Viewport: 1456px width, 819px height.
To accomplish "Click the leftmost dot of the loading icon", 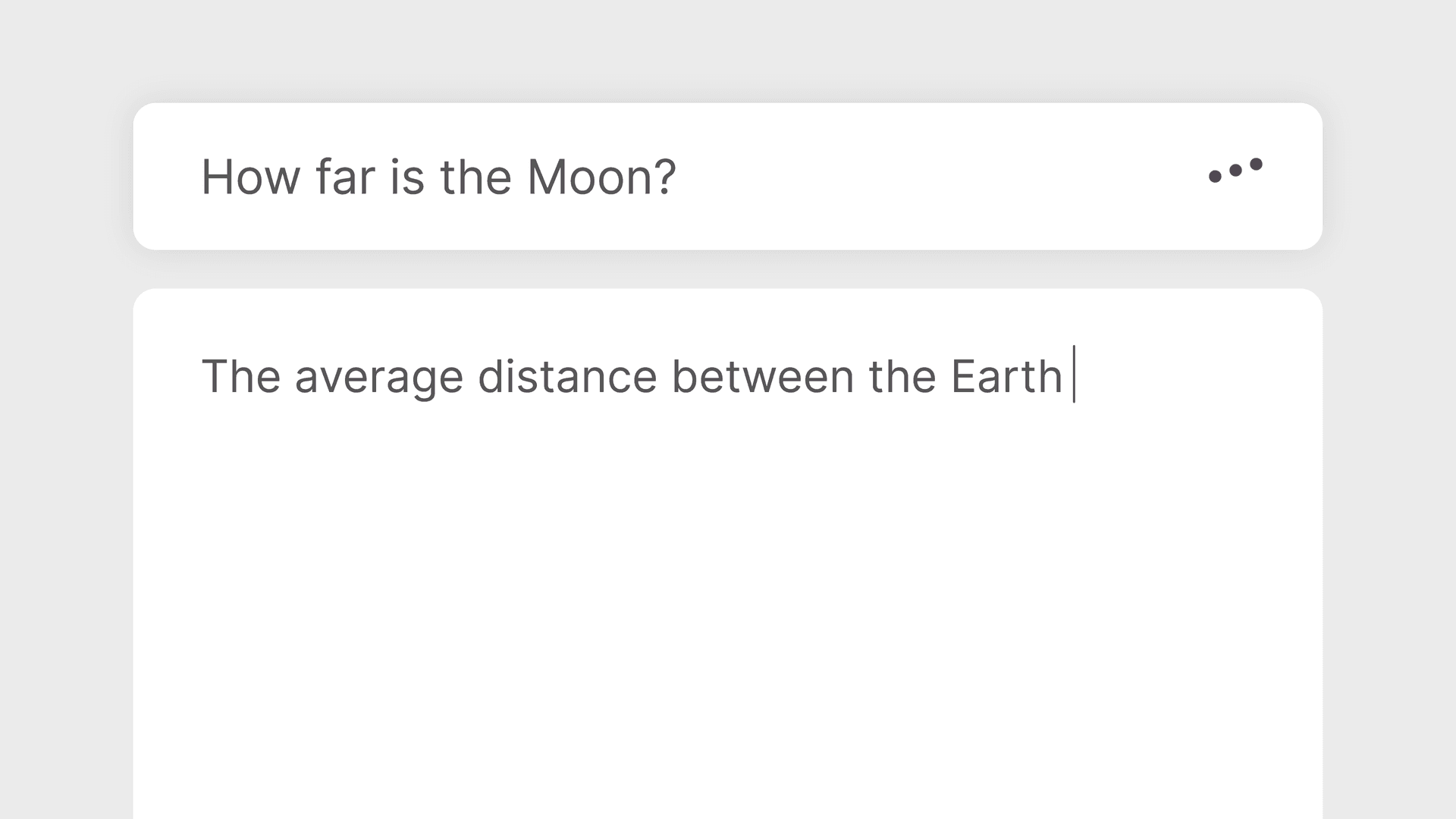I will (x=1215, y=177).
